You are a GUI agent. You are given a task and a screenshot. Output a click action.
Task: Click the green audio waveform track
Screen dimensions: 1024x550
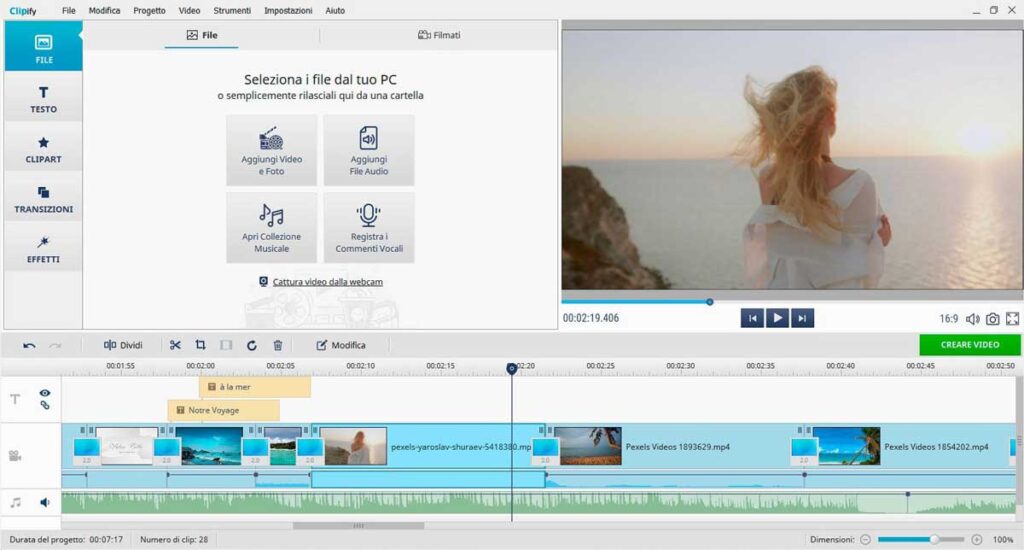pos(538,503)
